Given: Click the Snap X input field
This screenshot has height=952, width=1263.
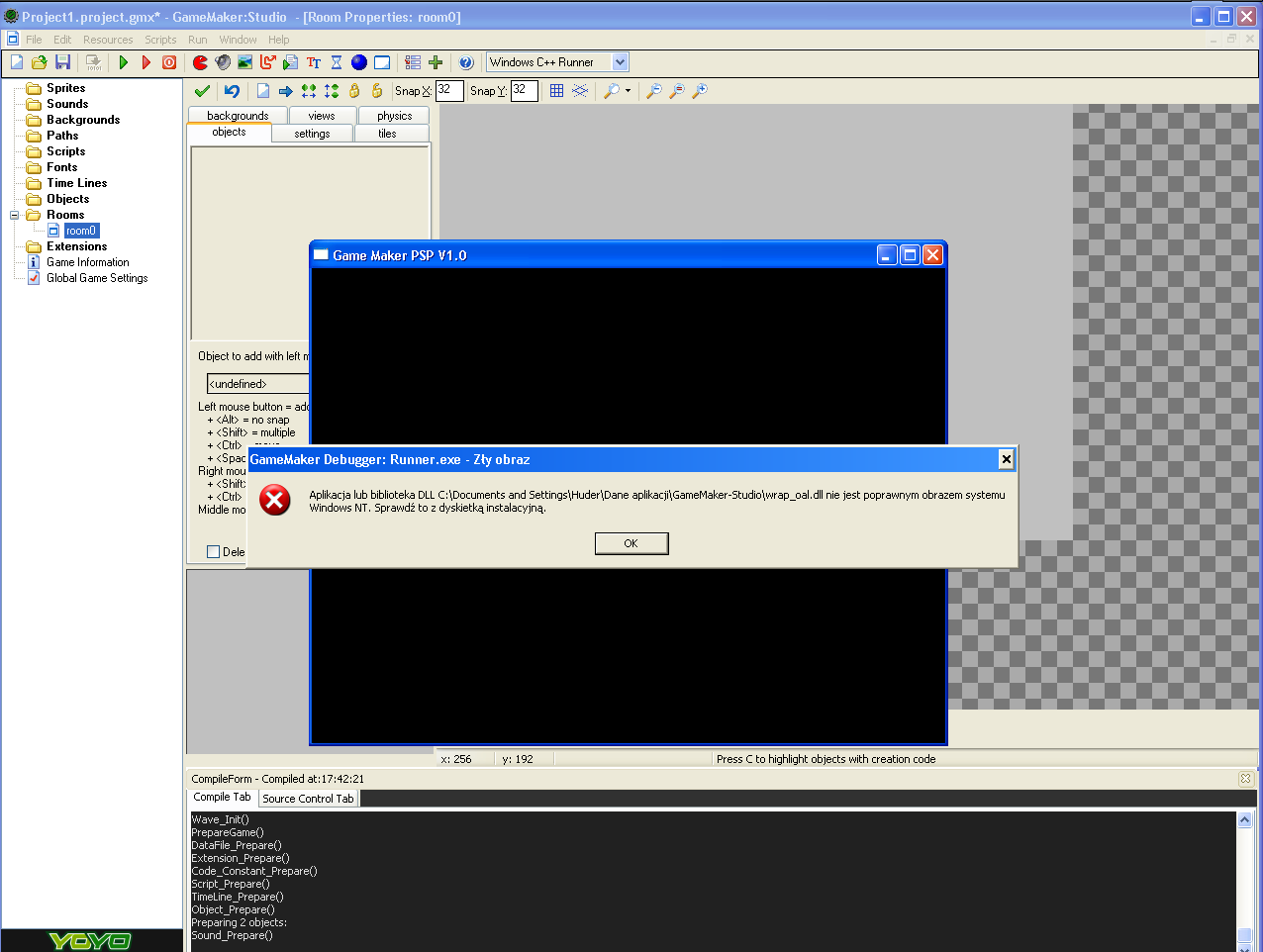Looking at the screenshot, I should 449,91.
